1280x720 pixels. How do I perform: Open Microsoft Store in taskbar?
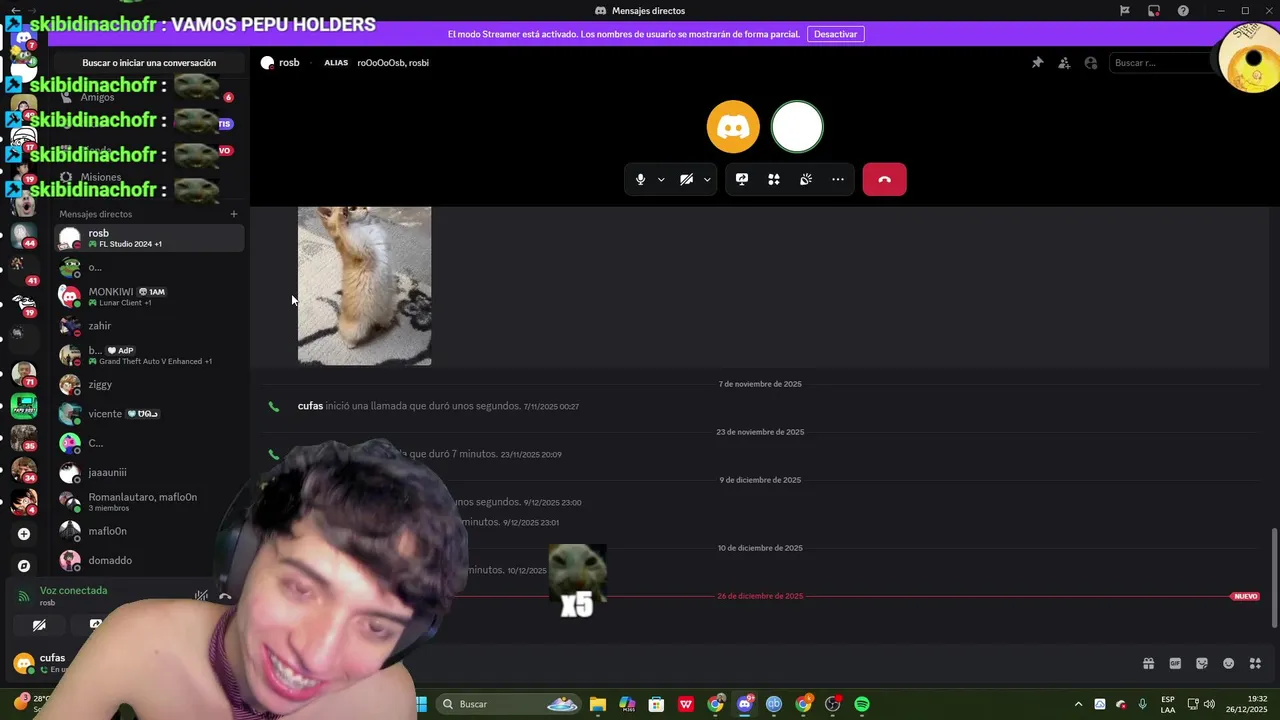(656, 704)
